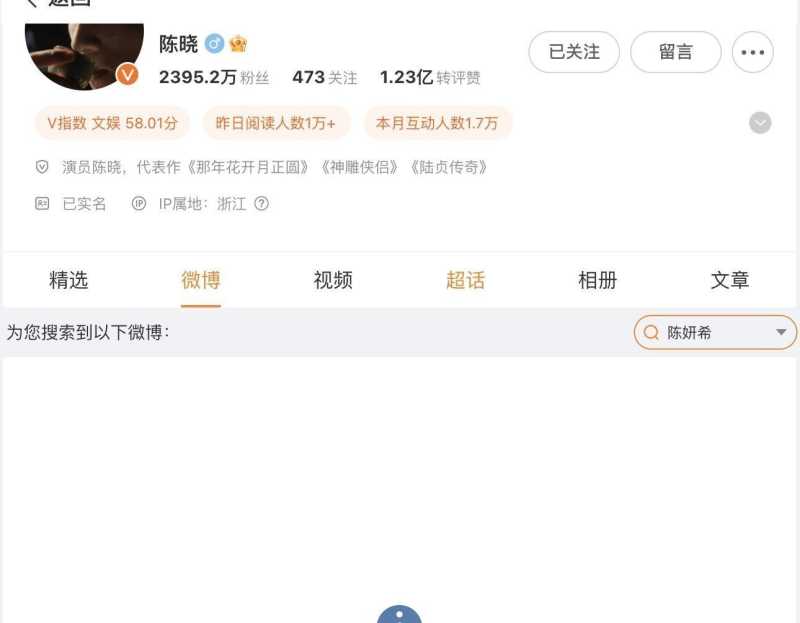800x623 pixels.
Task: Click the 陈妍希 search input field
Action: [x=715, y=333]
